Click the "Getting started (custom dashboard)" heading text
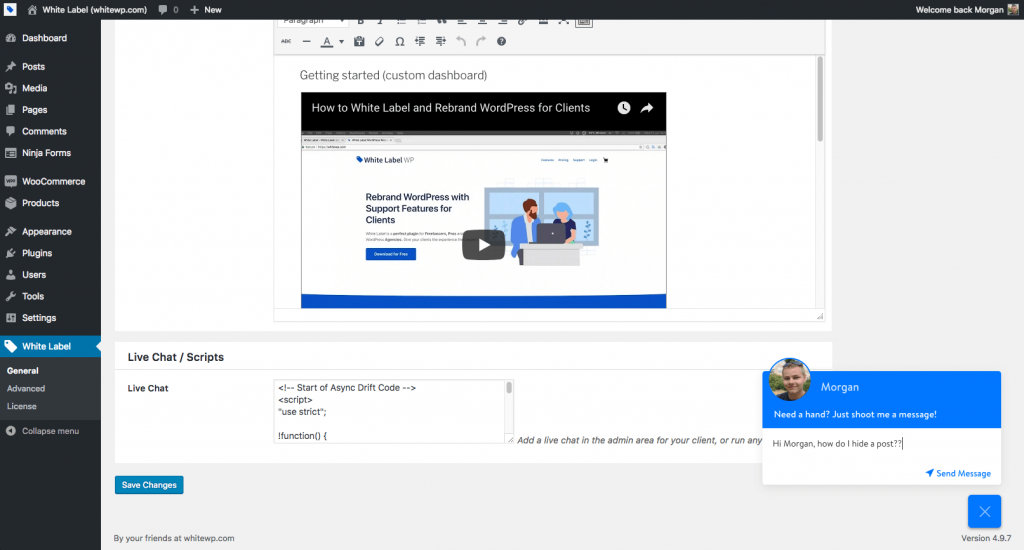Image resolution: width=1024 pixels, height=550 pixels. tap(393, 75)
